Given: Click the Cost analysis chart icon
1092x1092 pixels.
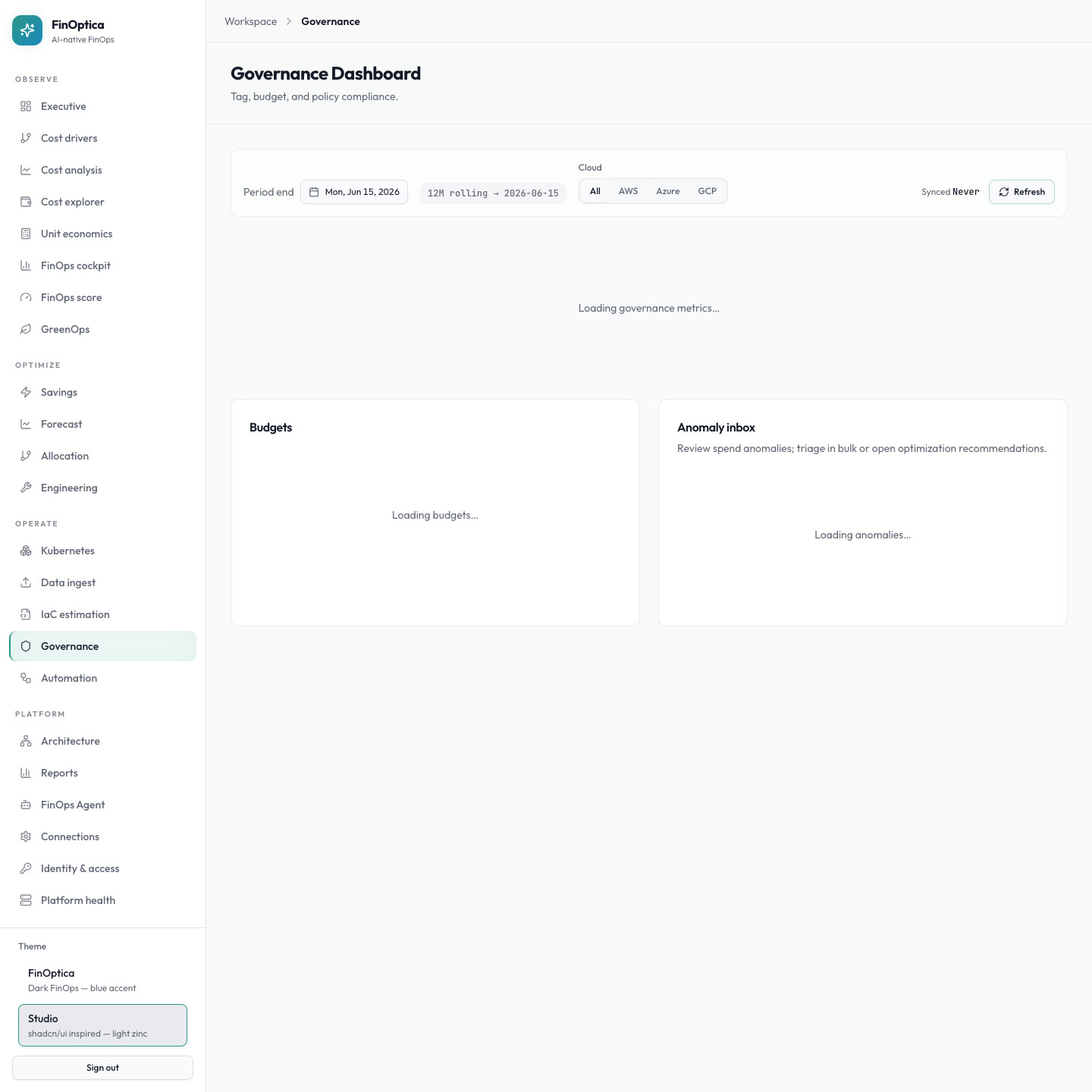Looking at the screenshot, I should 26,170.
